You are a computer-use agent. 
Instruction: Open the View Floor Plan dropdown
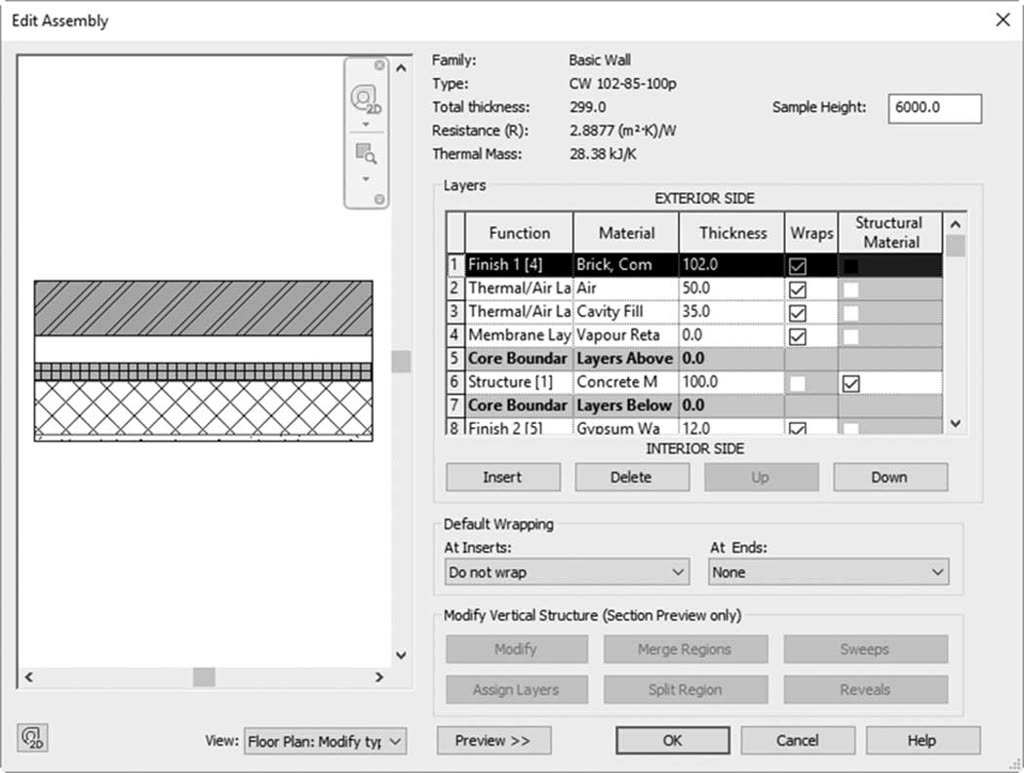325,742
